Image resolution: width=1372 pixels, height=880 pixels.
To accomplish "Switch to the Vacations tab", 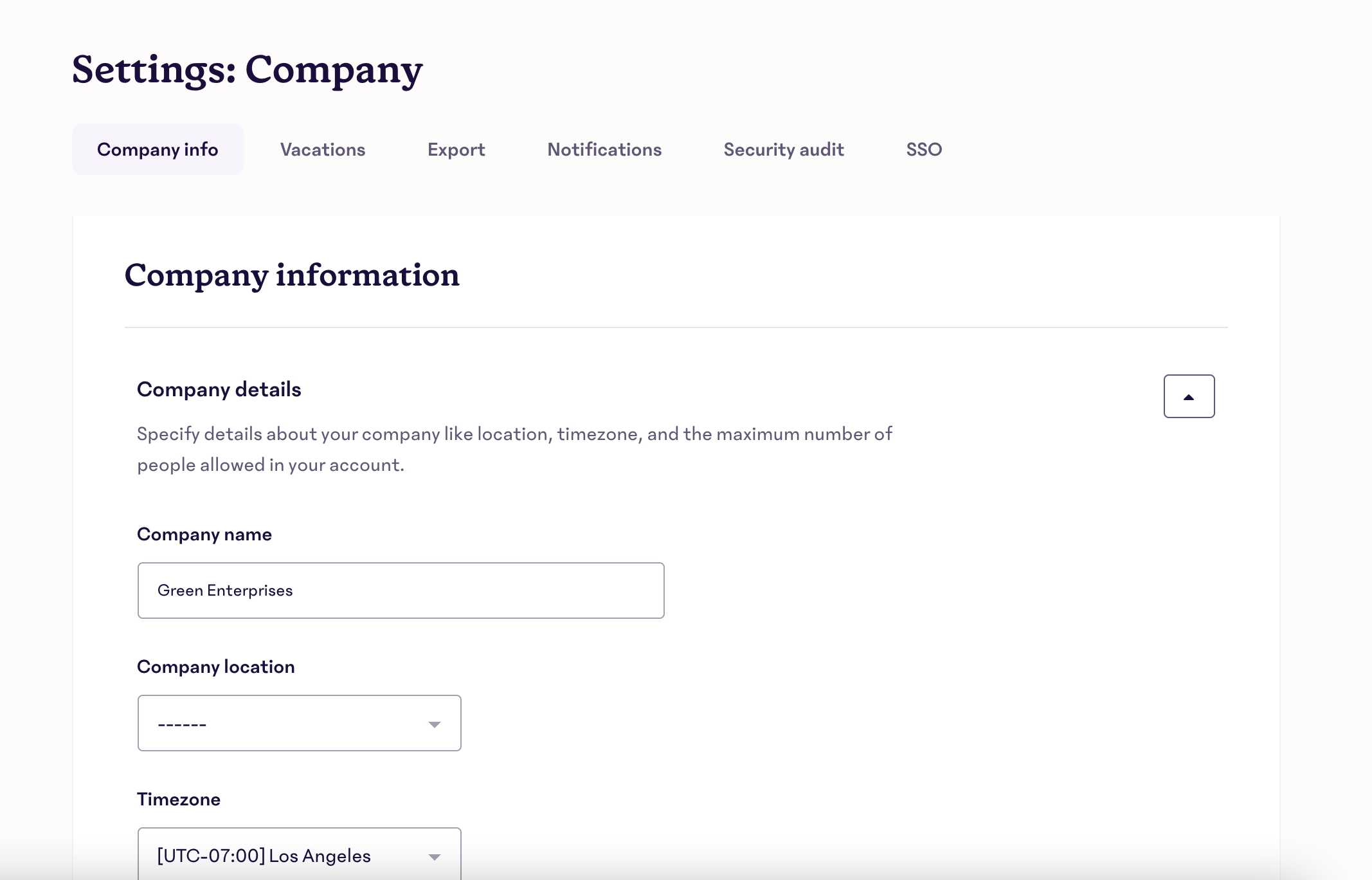I will pyautogui.click(x=322, y=150).
